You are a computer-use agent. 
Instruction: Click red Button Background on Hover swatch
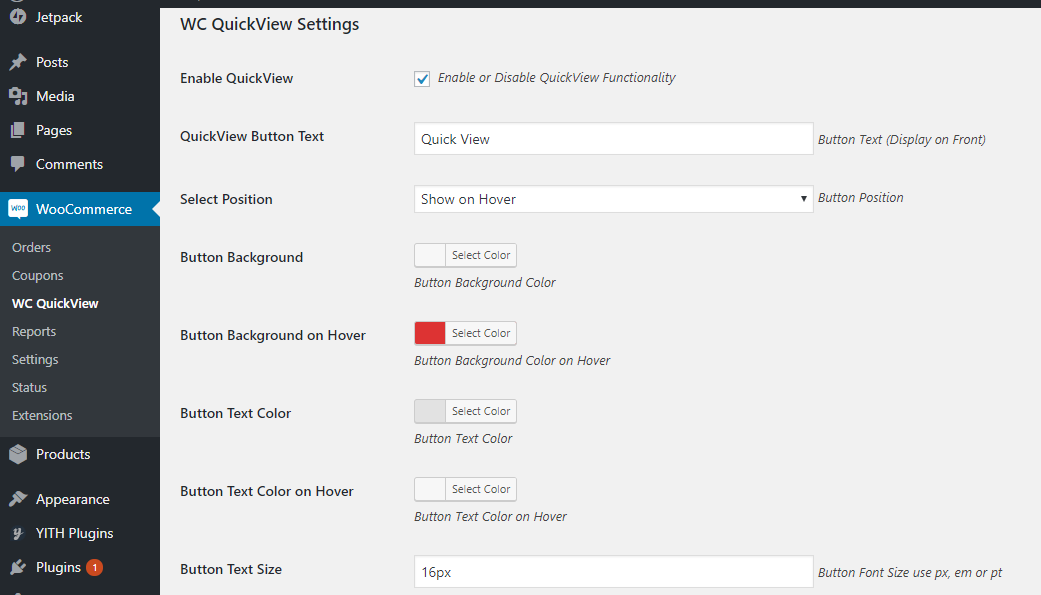[x=430, y=333]
